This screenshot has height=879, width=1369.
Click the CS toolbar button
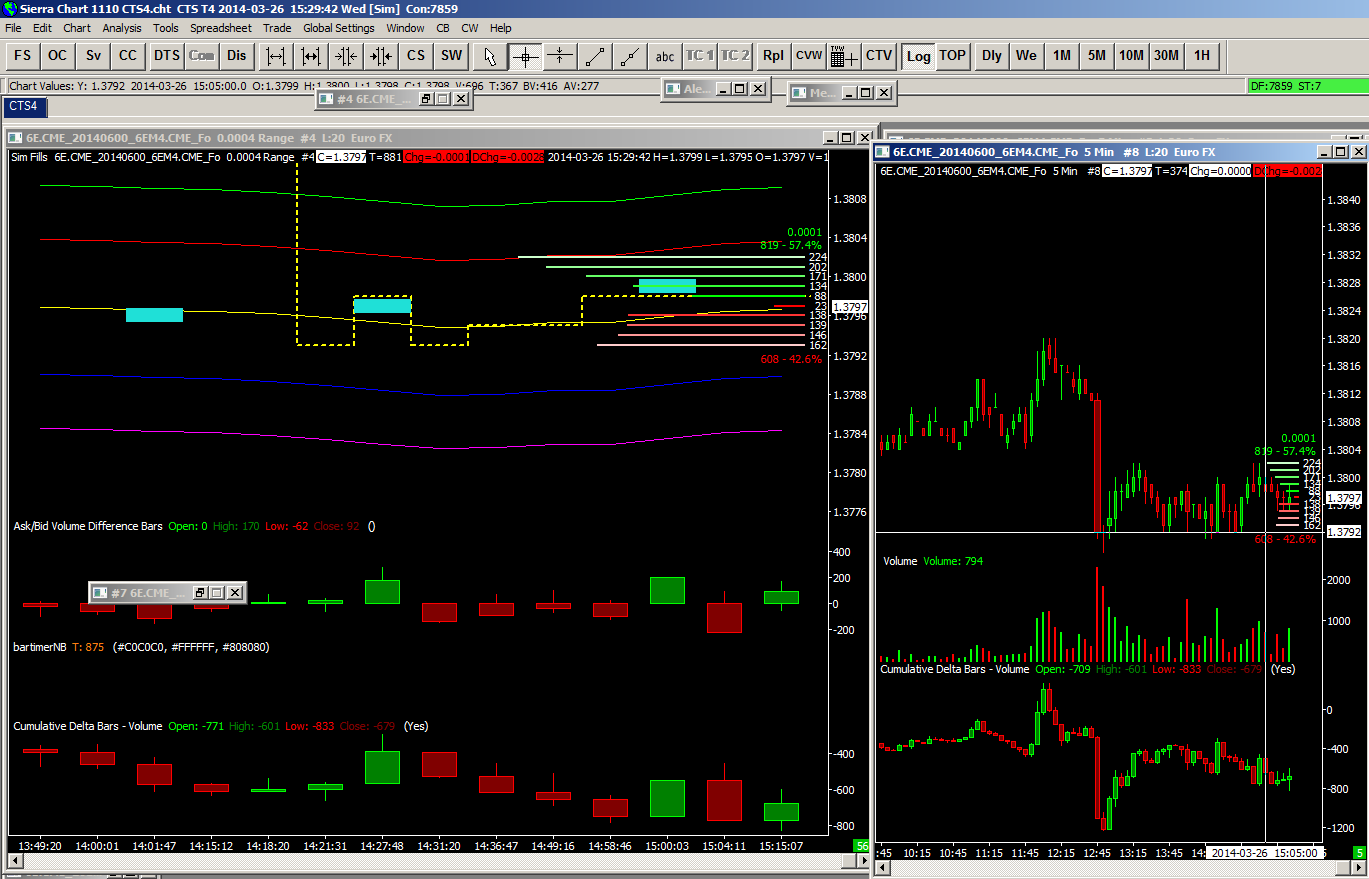416,56
